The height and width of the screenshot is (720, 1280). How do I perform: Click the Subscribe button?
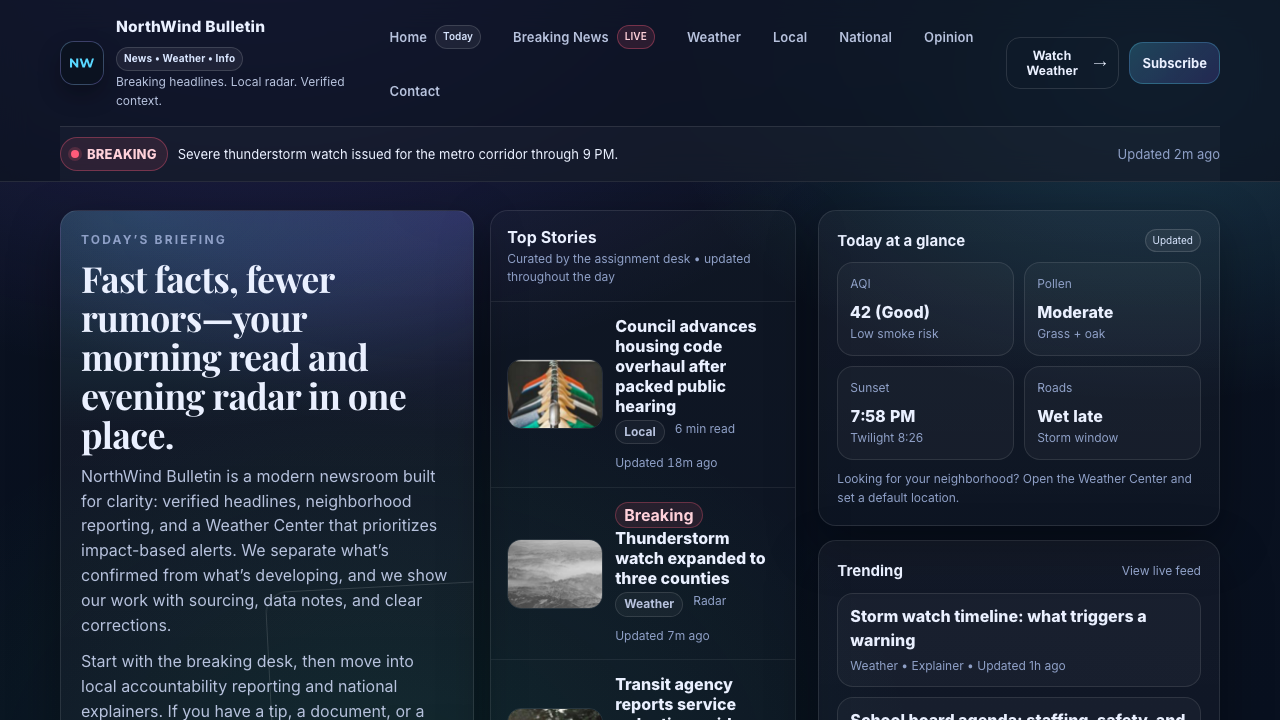pyautogui.click(x=1173, y=62)
